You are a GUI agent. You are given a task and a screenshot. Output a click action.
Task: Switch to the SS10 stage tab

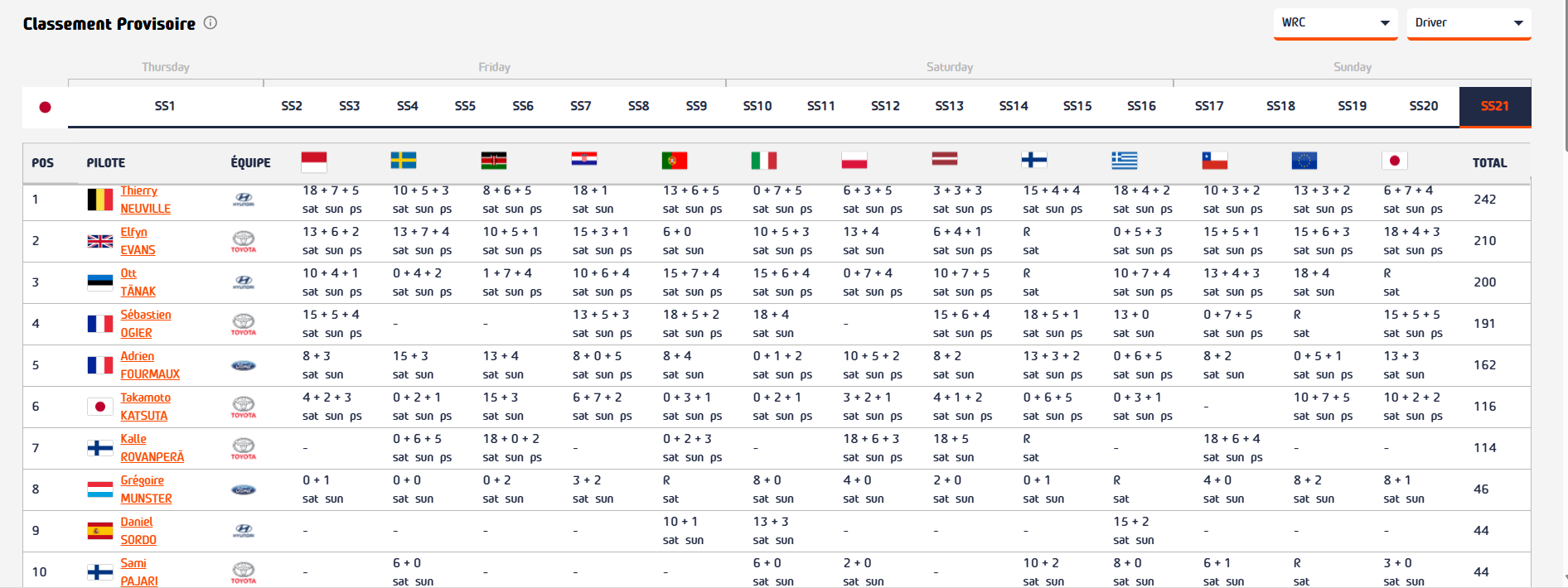(757, 107)
